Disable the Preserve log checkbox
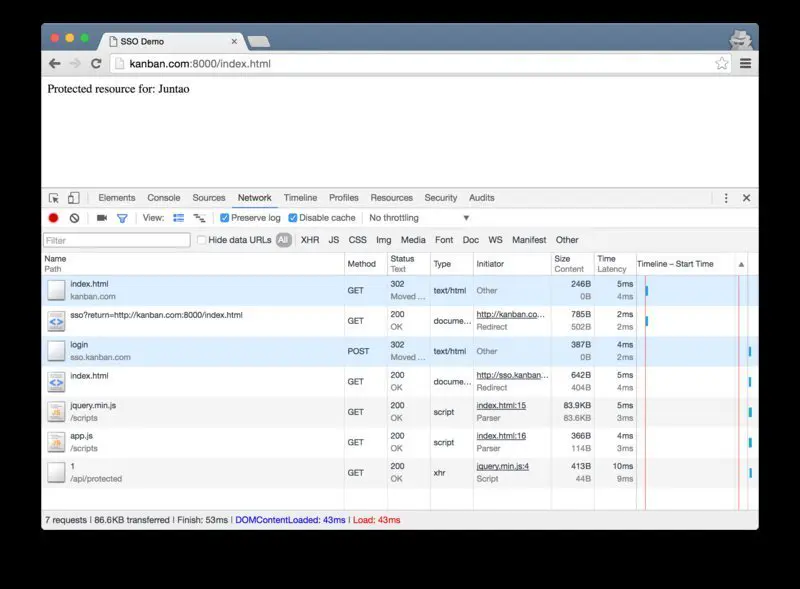The image size is (800, 589). pyautogui.click(x=225, y=218)
